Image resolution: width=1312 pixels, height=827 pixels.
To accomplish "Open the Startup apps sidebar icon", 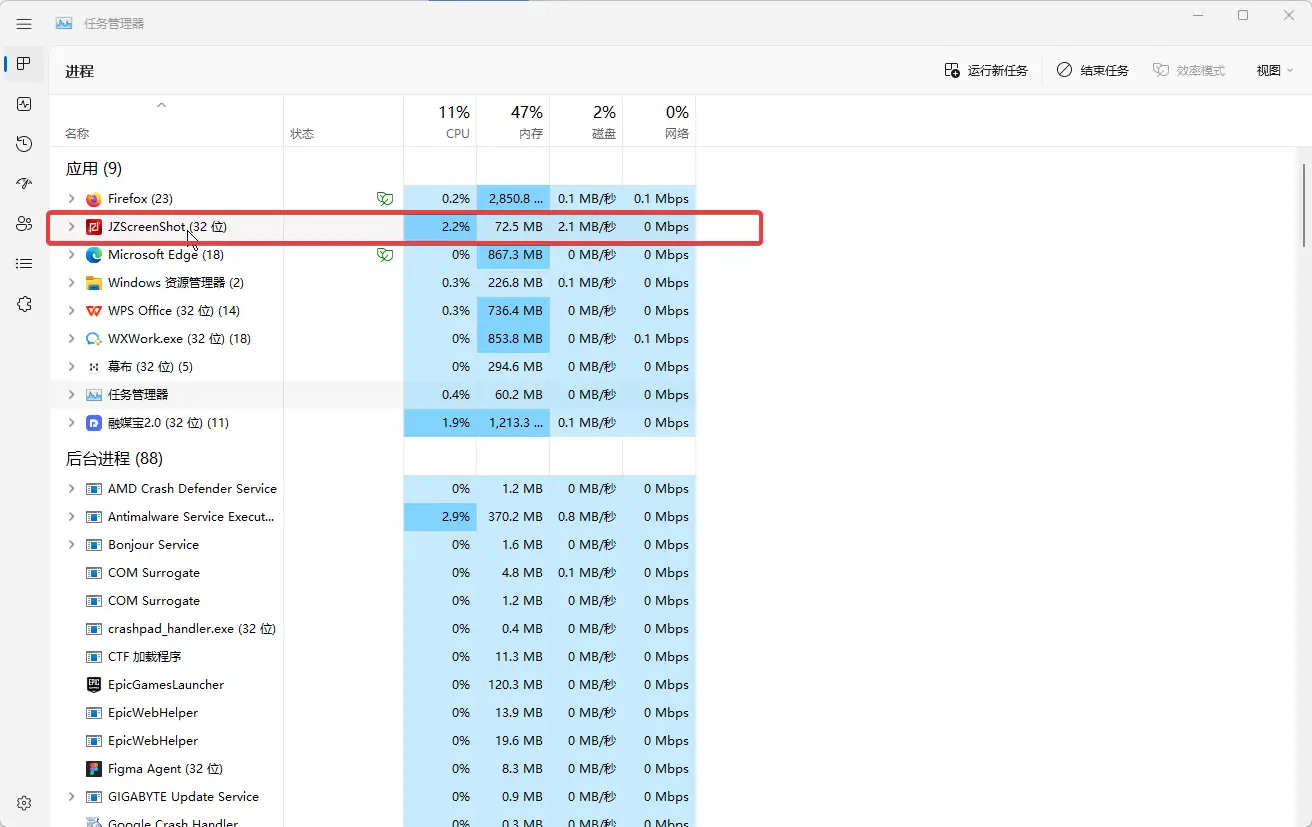I will click(24, 184).
